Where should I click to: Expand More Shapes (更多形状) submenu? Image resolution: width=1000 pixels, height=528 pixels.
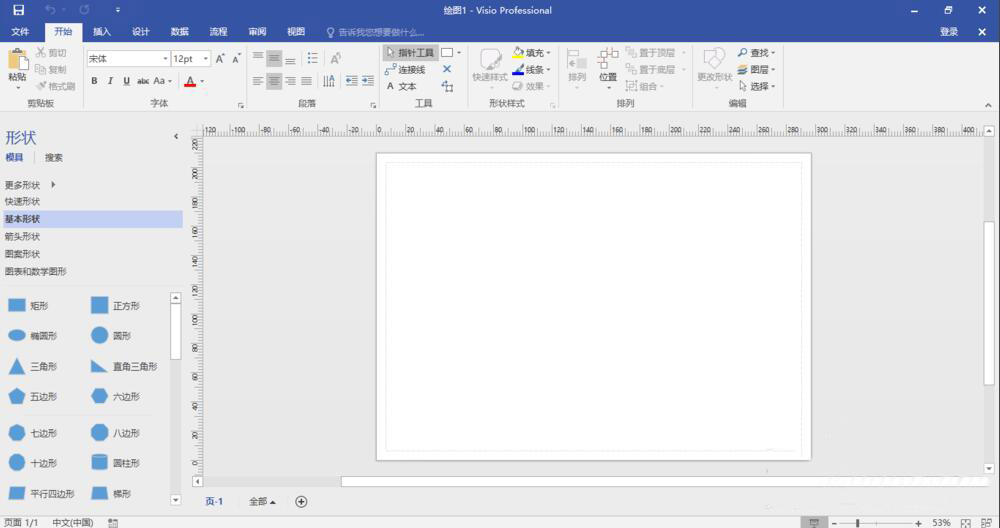click(30, 185)
